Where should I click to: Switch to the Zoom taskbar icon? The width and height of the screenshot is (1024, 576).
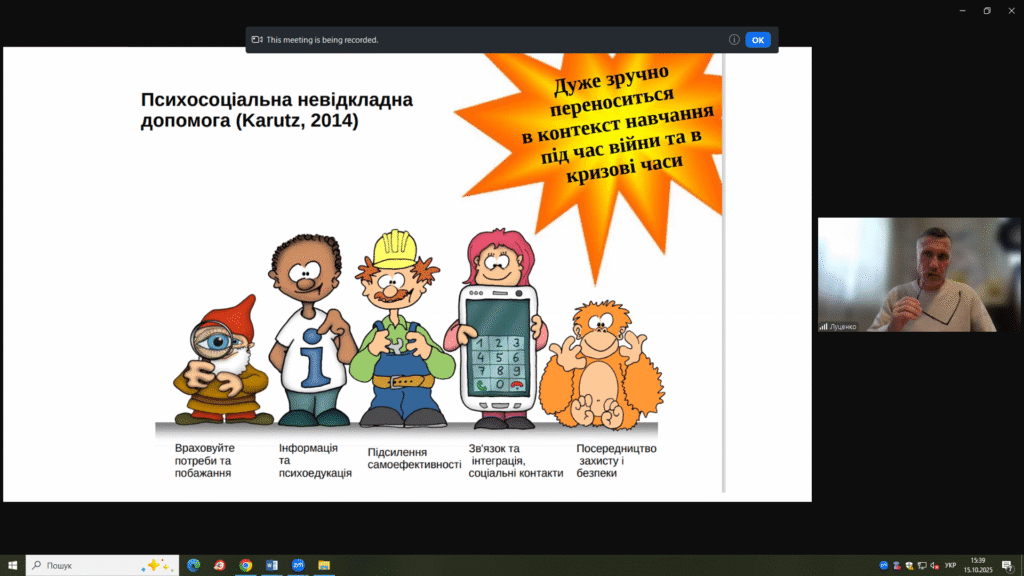click(297, 565)
